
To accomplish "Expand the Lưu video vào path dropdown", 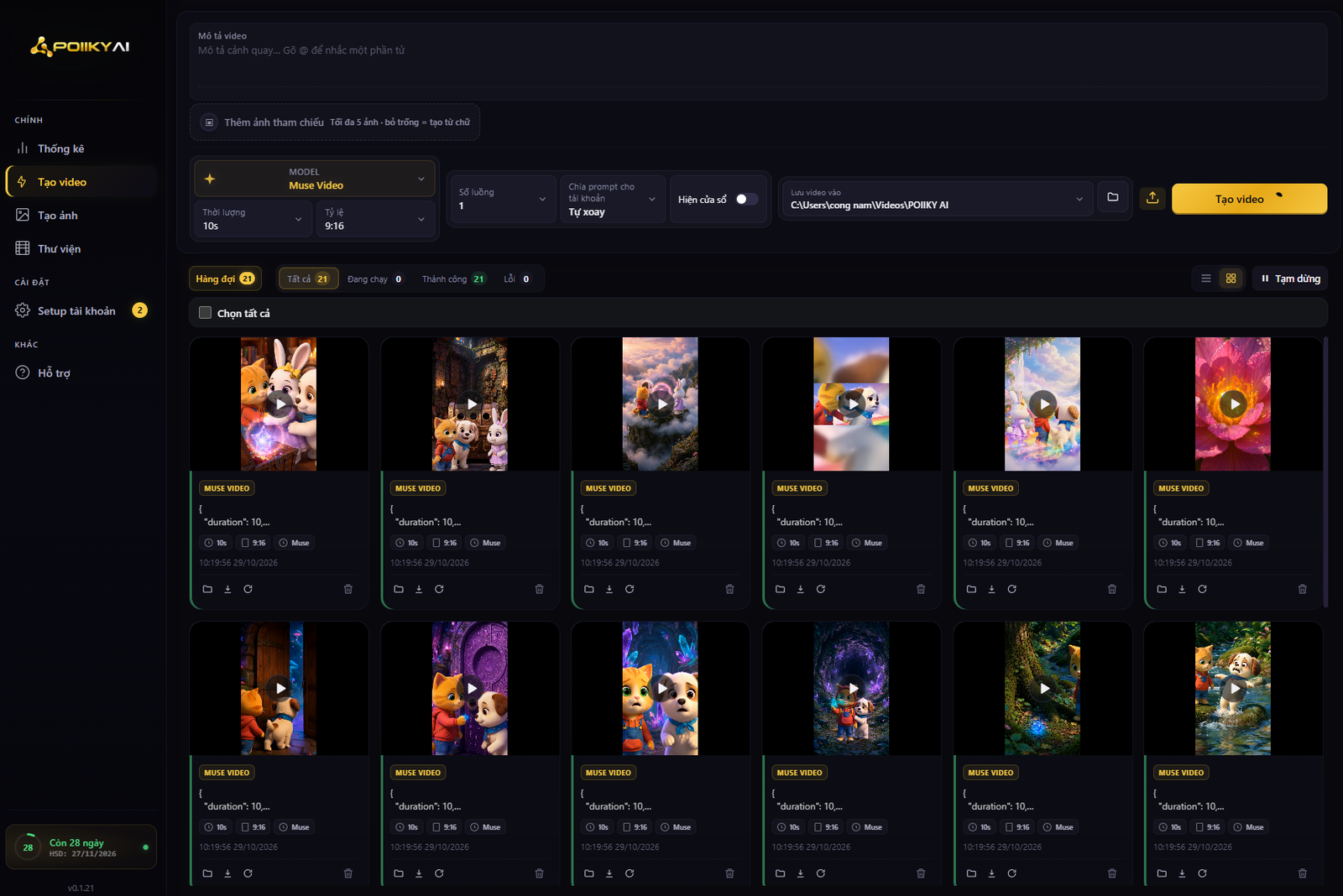I will [x=936, y=199].
